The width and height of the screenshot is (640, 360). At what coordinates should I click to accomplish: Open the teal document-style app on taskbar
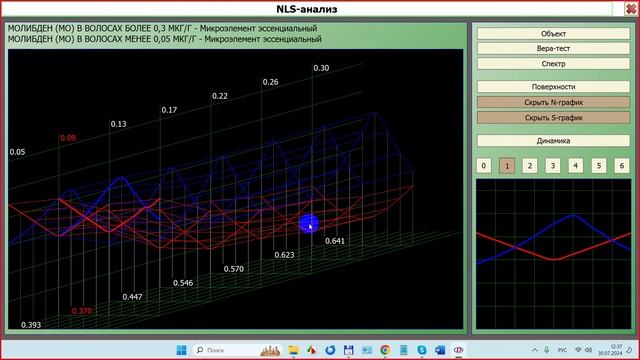[403, 350]
